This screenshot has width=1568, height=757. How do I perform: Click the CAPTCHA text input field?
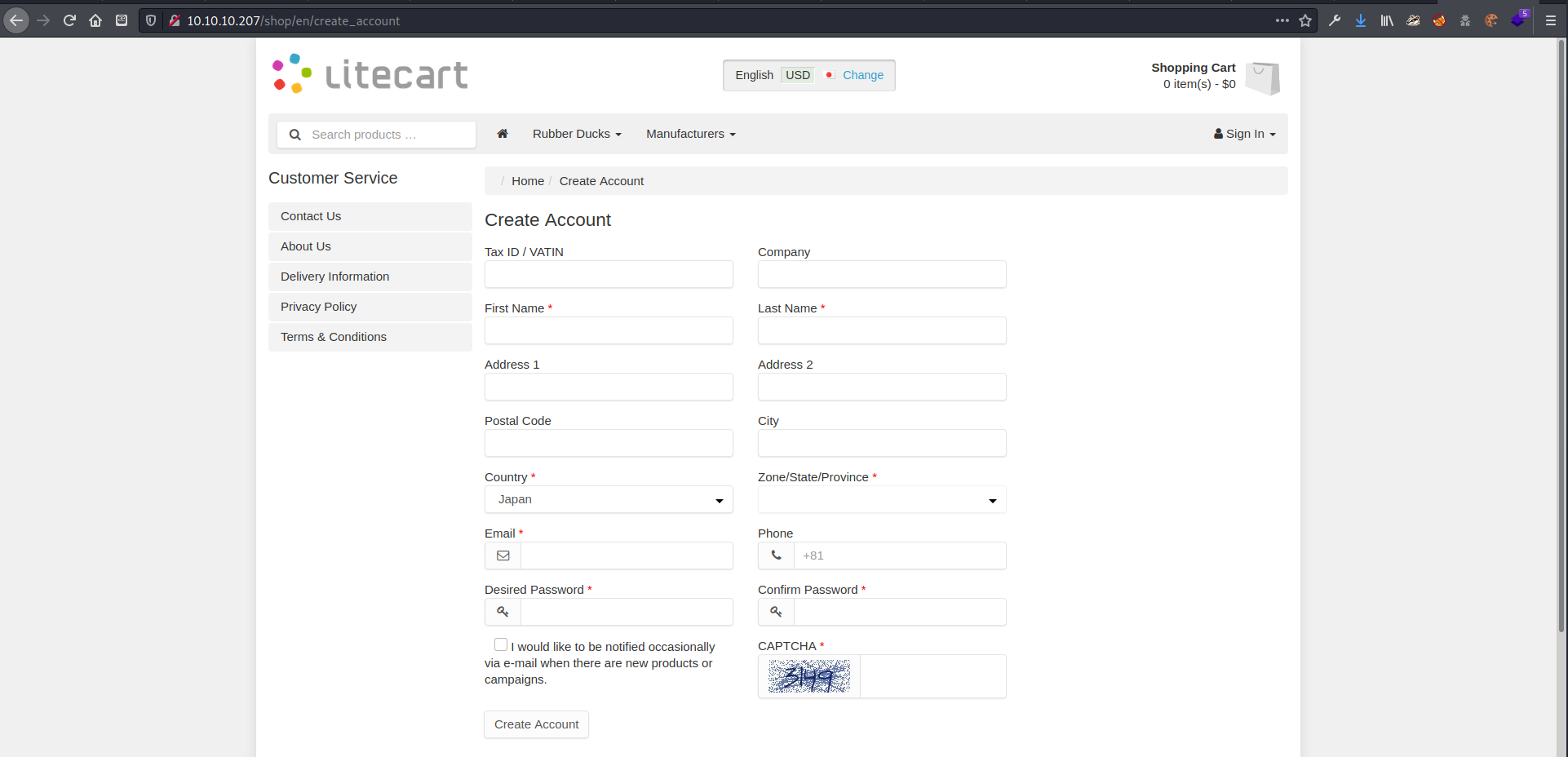pos(932,676)
